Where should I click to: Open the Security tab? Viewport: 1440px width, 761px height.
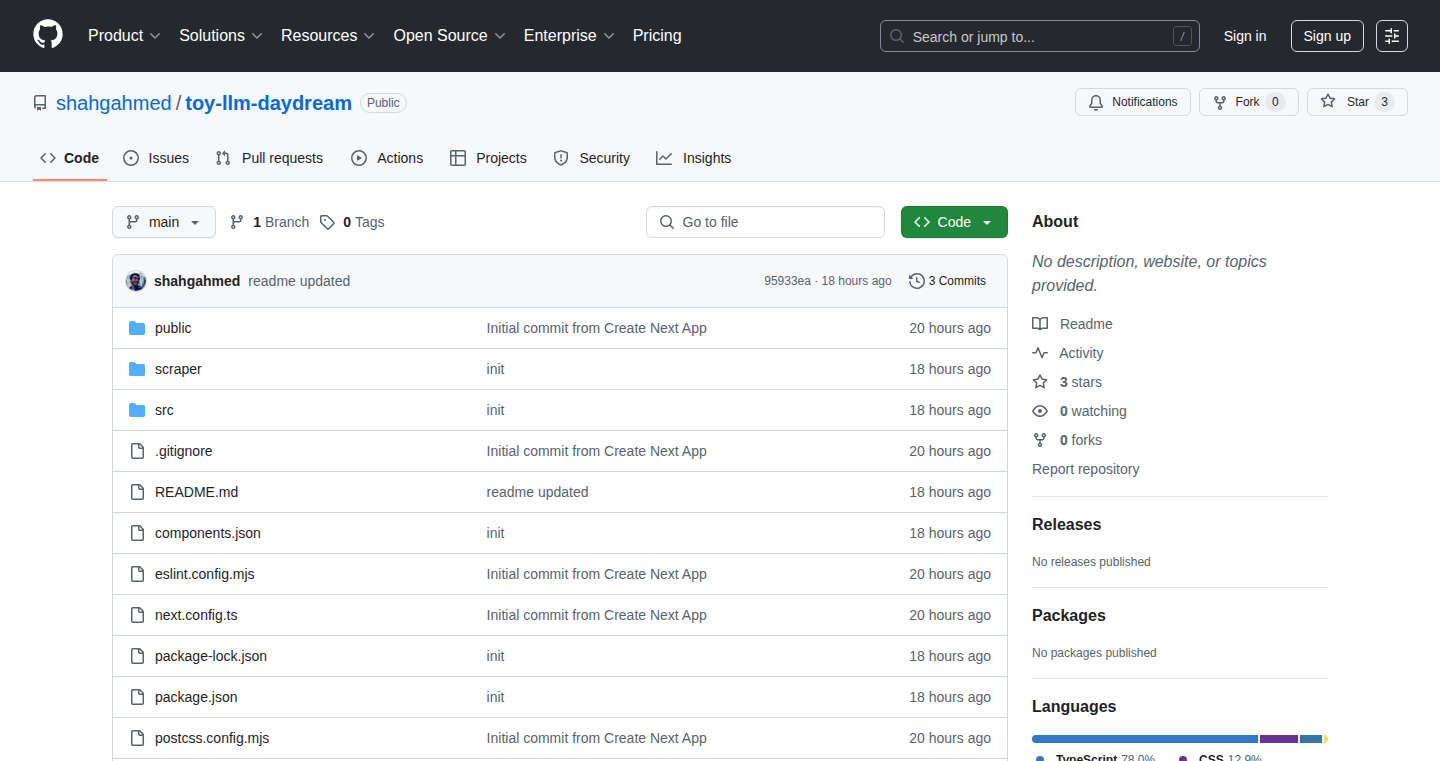[592, 158]
